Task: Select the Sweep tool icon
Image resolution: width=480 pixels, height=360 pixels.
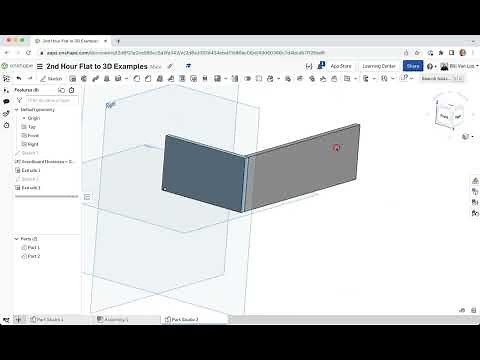Action: click(x=95, y=79)
